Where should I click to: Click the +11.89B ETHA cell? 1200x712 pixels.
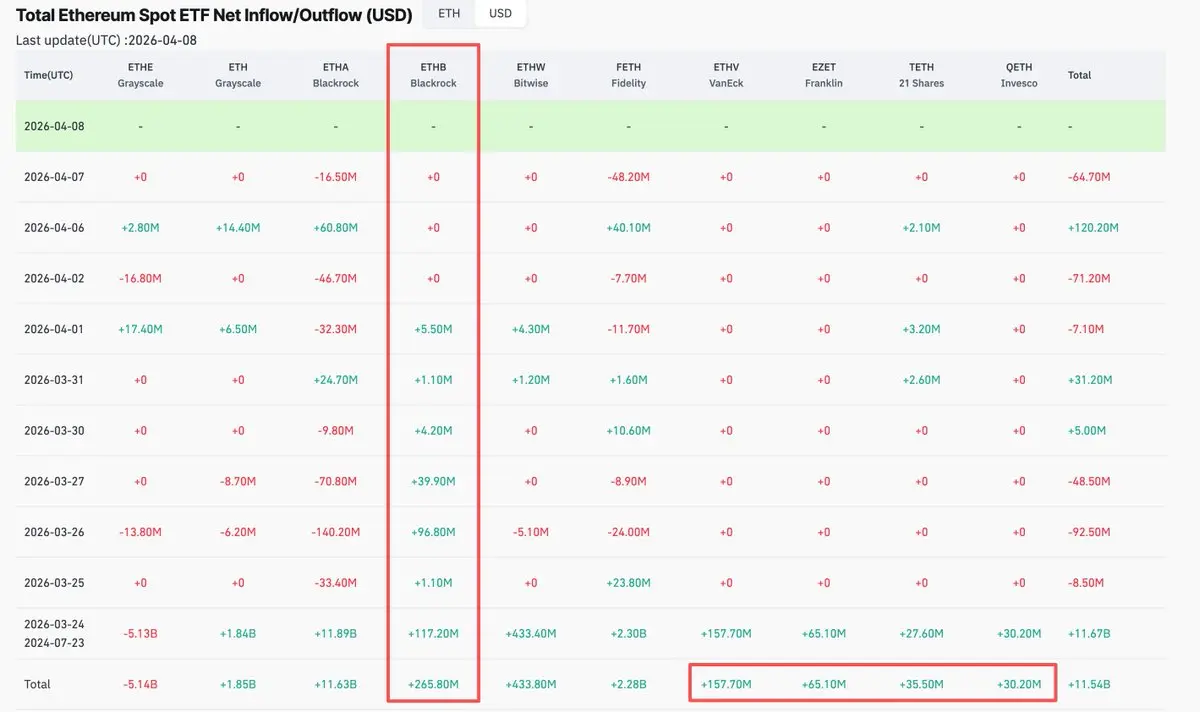(x=335, y=634)
